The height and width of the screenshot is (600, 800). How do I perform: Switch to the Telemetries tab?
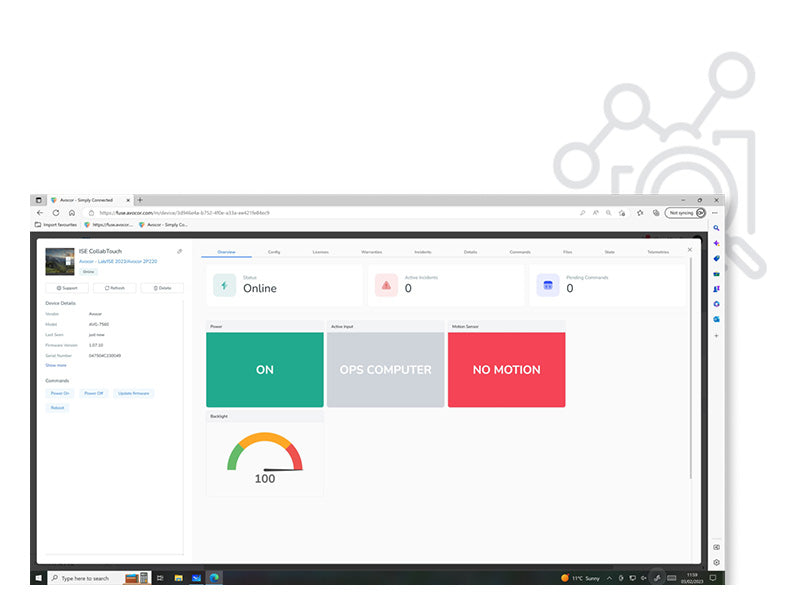coord(658,252)
